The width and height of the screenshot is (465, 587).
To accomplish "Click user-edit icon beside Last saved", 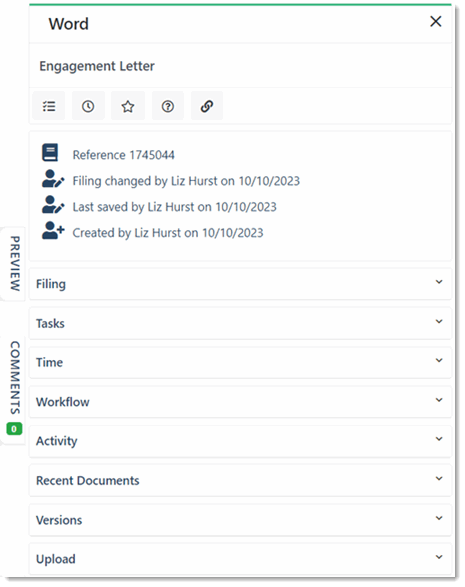I will click(53, 204).
